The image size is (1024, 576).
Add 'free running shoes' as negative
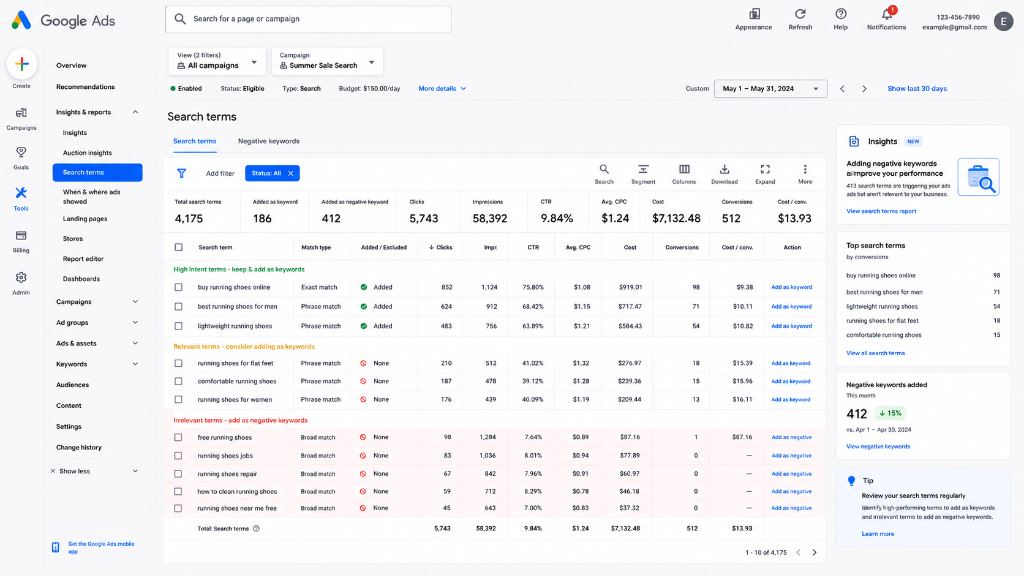tap(792, 438)
